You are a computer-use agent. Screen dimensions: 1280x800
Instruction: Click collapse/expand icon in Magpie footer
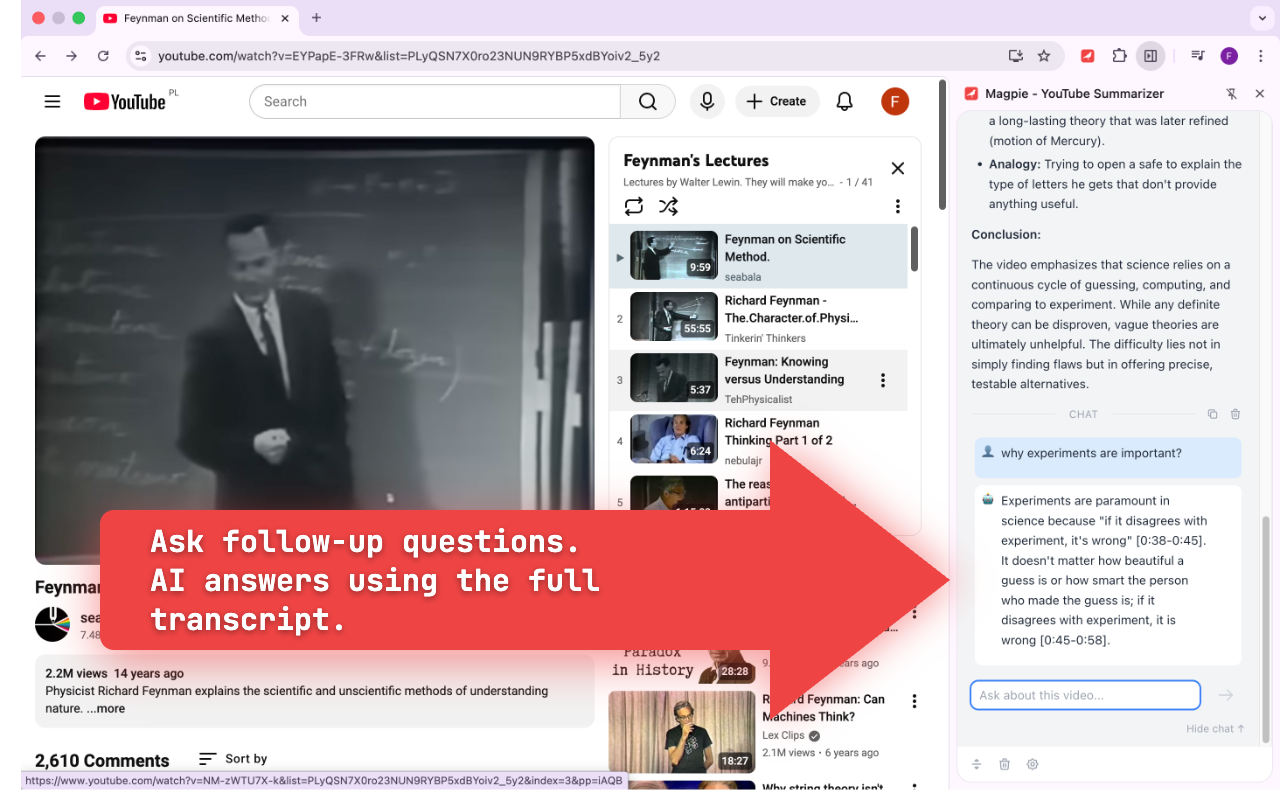[977, 764]
